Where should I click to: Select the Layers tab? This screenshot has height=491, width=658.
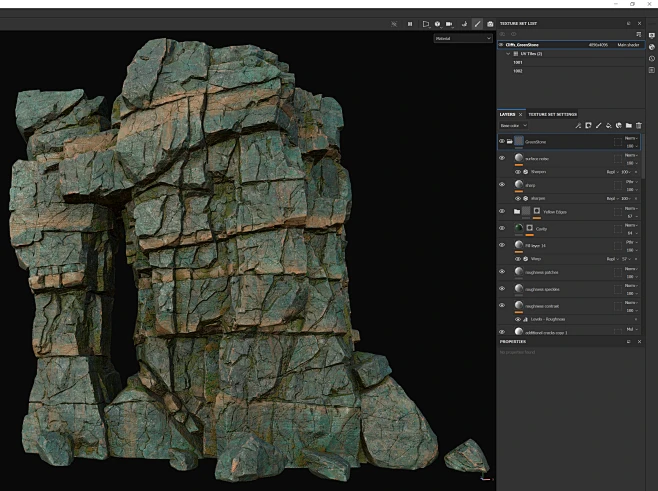coord(507,114)
